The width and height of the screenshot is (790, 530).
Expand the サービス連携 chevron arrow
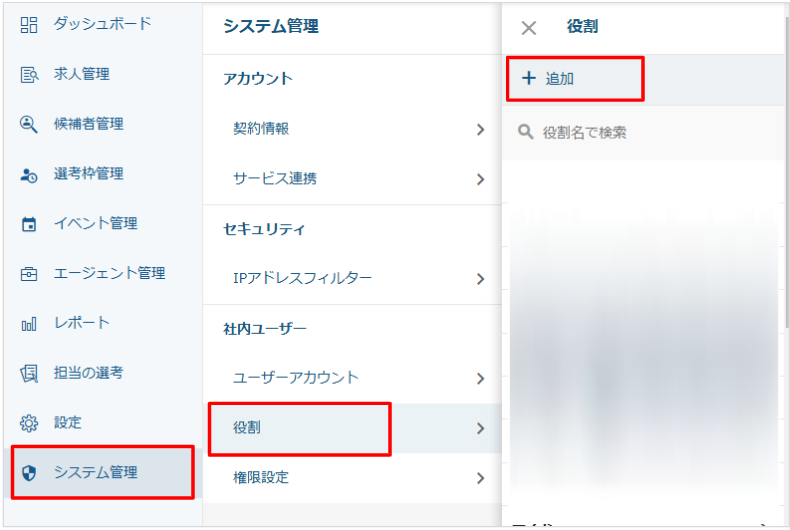tap(480, 180)
